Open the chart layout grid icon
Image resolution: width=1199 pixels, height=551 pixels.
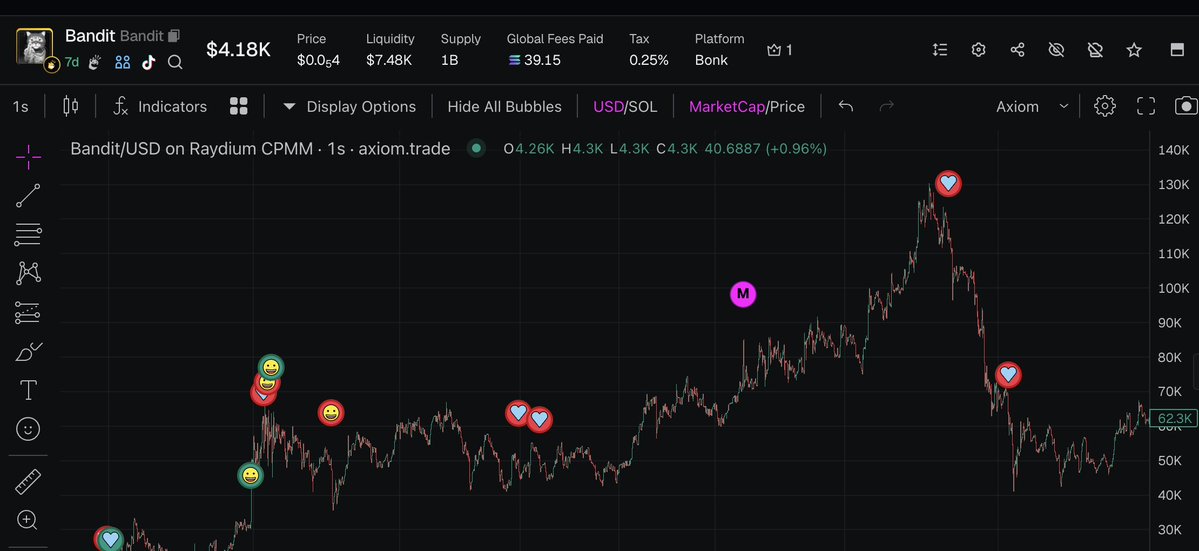[239, 106]
